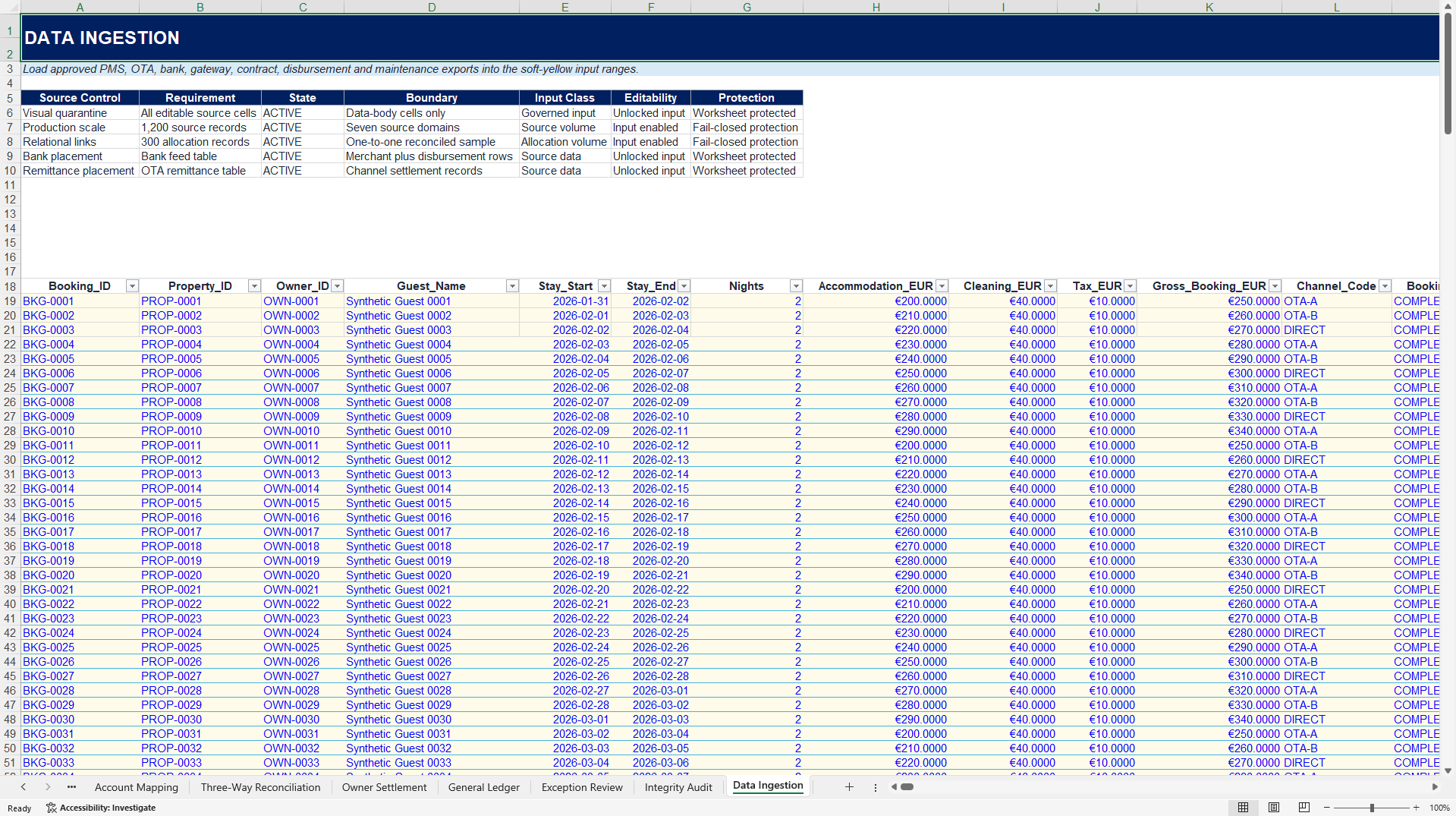Open the Stay_Start filter dropdown
The width and height of the screenshot is (1456, 816).
coord(604,286)
